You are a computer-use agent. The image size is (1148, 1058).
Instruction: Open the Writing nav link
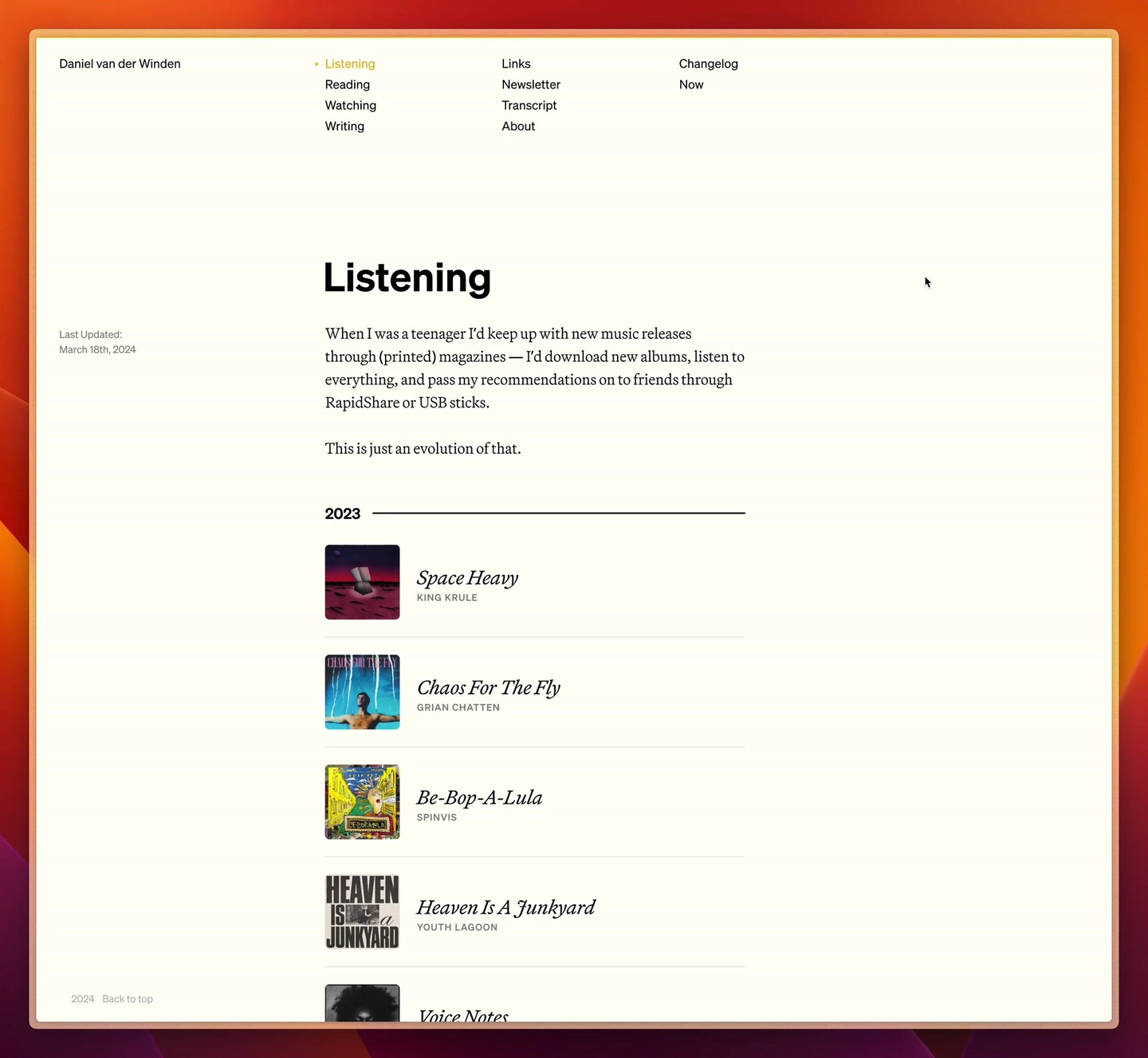(344, 126)
